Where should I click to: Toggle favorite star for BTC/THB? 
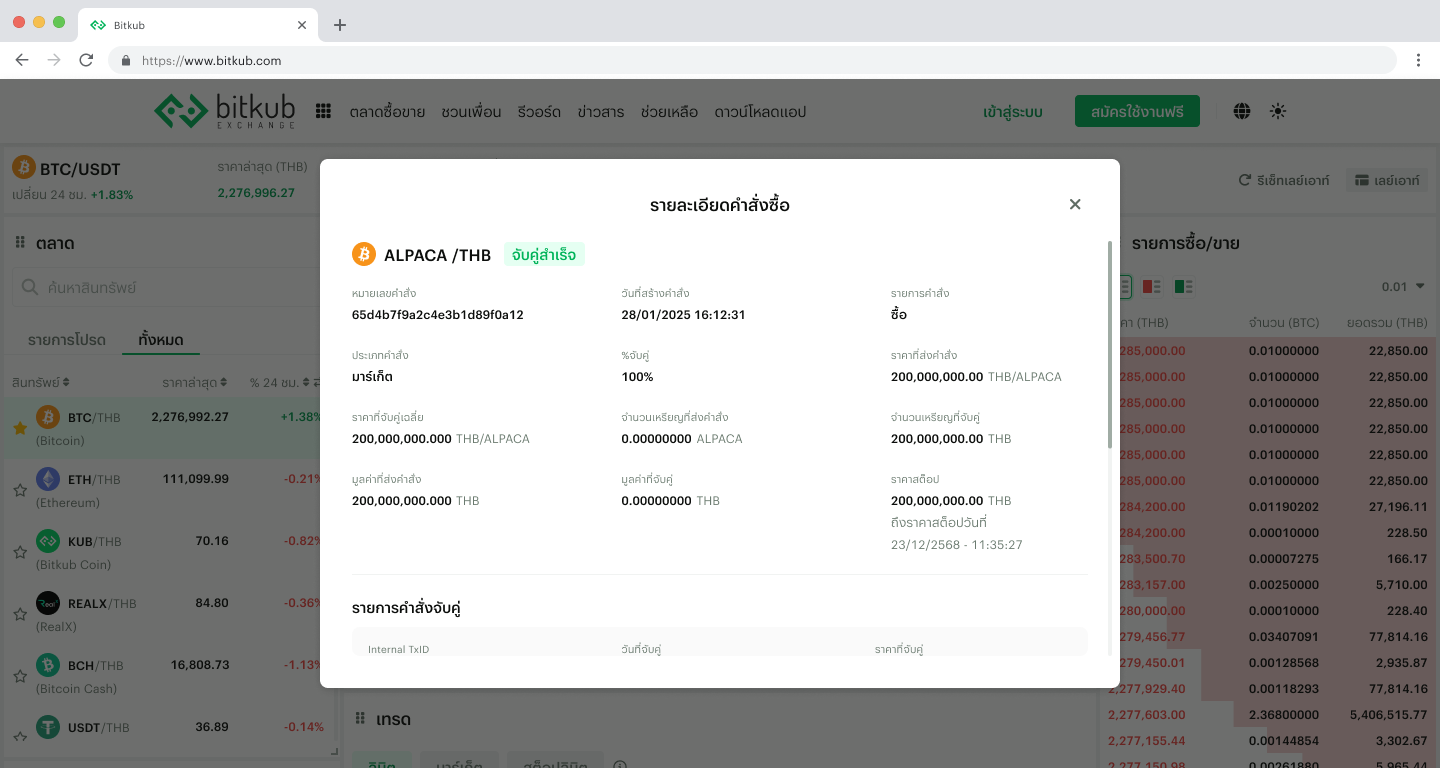point(20,428)
